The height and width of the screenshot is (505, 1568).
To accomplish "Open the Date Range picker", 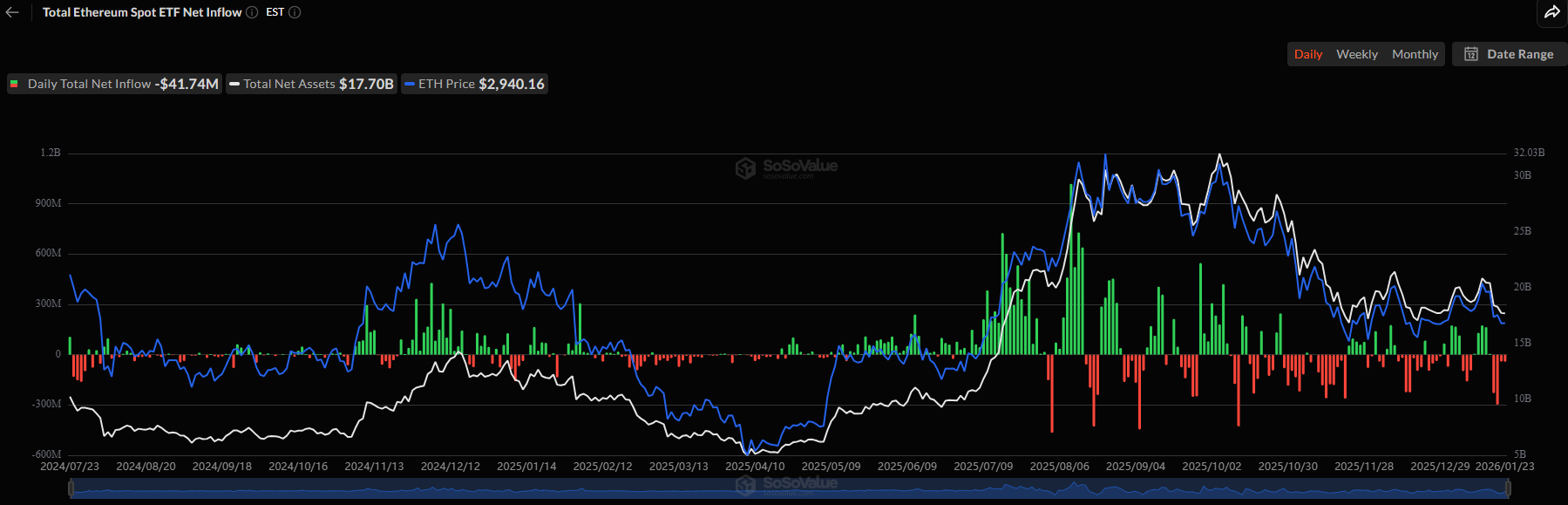I will pos(1510,54).
